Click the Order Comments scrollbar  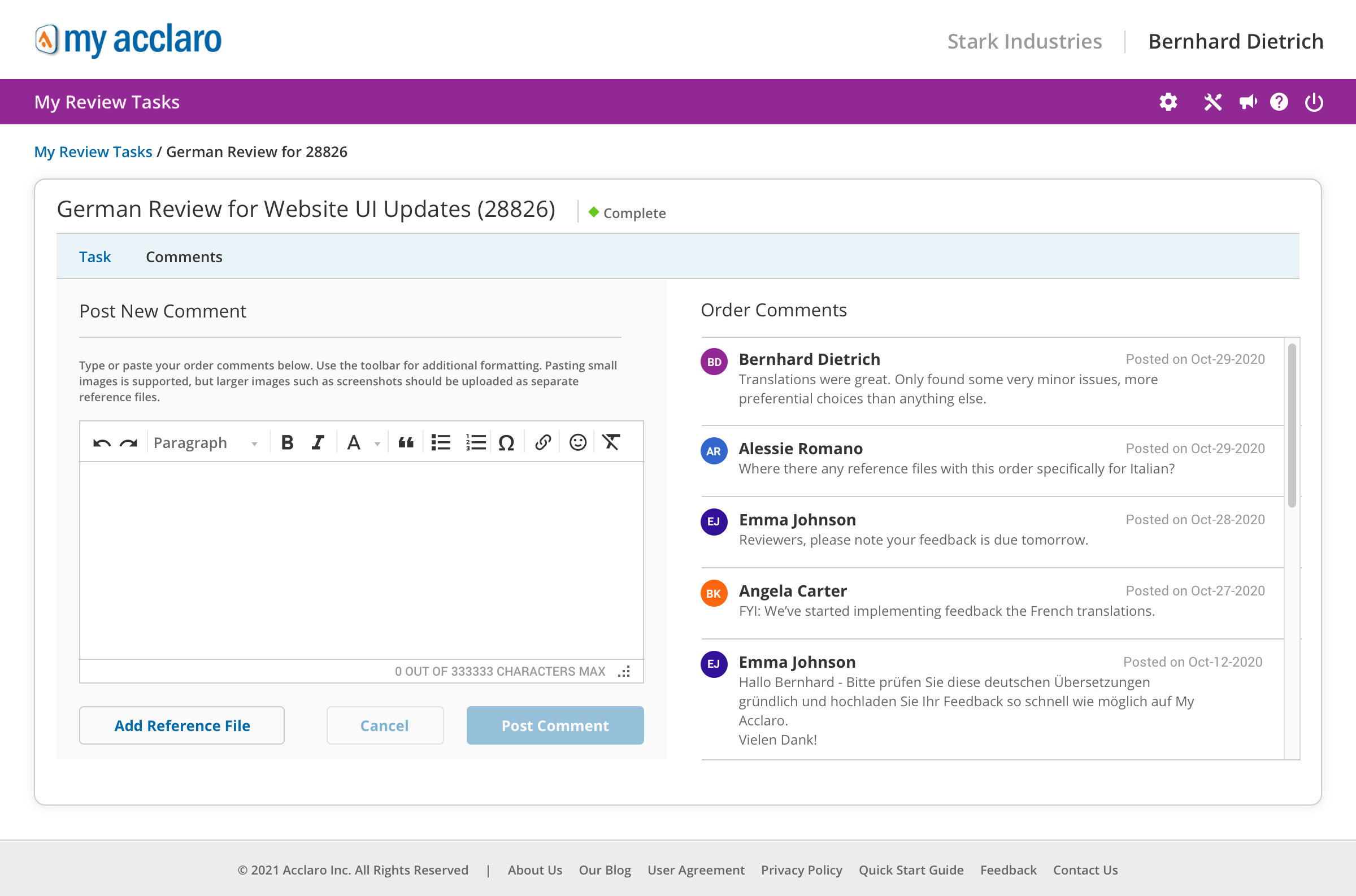1292,425
